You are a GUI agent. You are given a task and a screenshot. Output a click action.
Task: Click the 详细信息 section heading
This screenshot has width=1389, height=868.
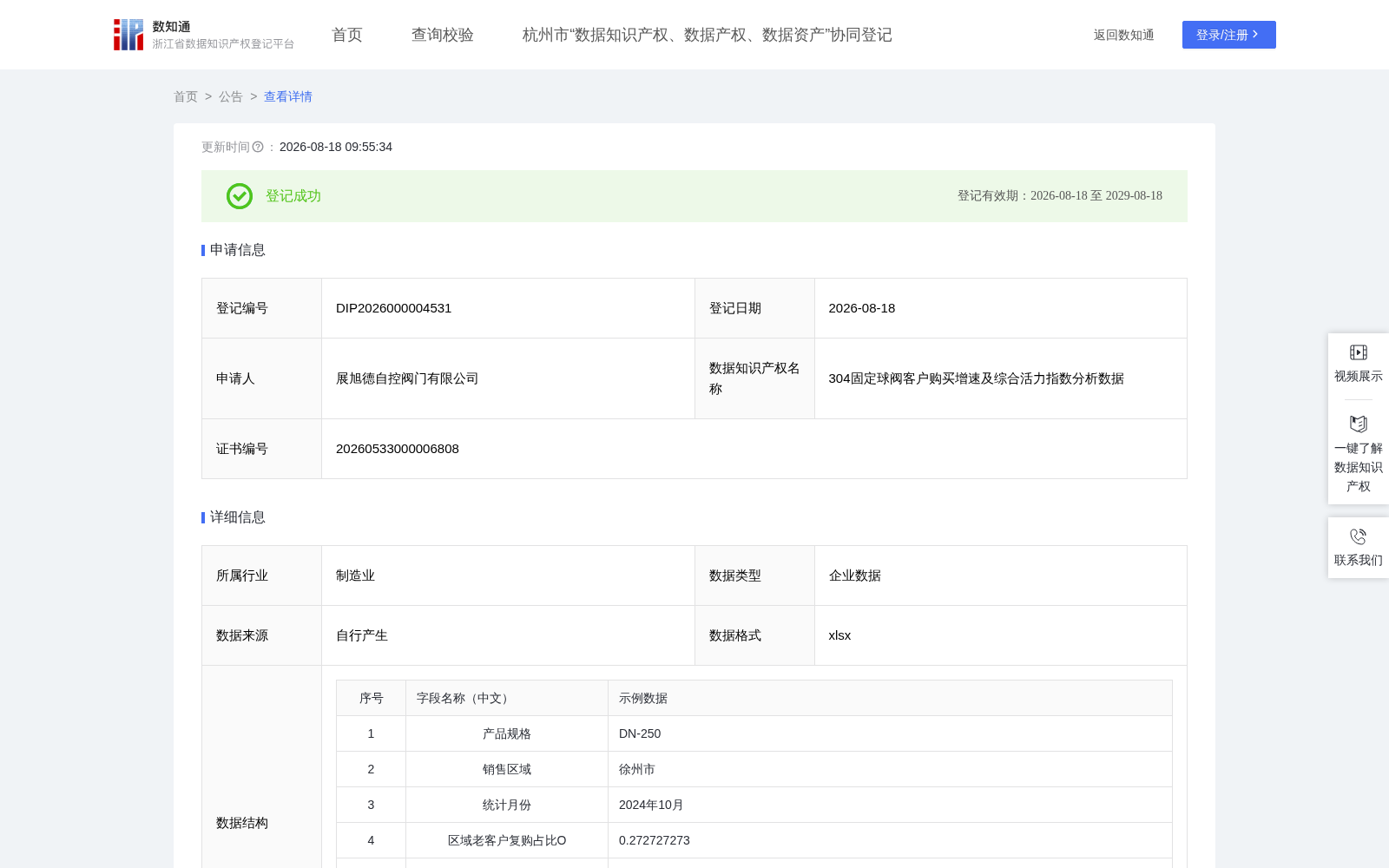238,517
